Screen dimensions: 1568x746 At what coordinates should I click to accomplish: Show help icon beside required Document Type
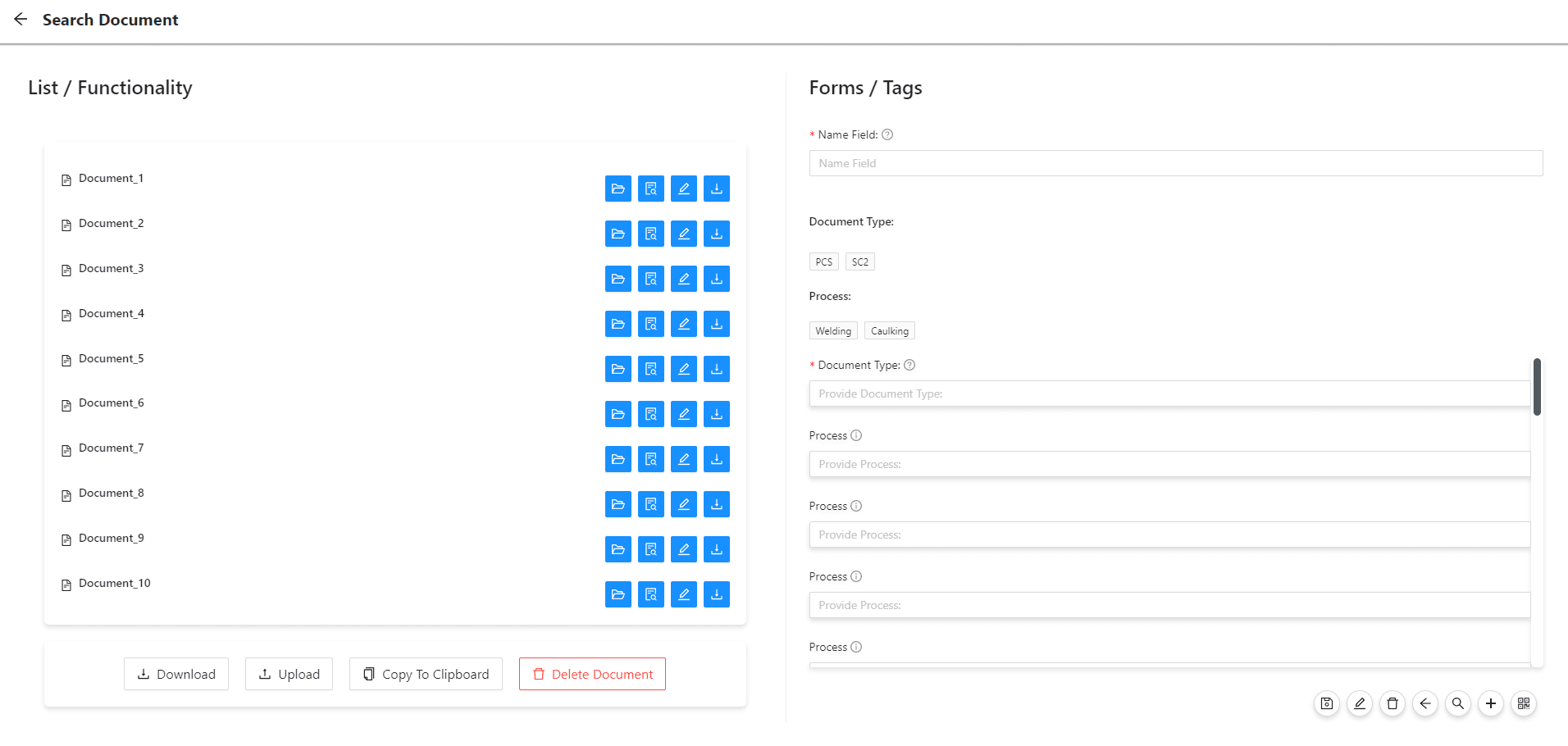(909, 365)
